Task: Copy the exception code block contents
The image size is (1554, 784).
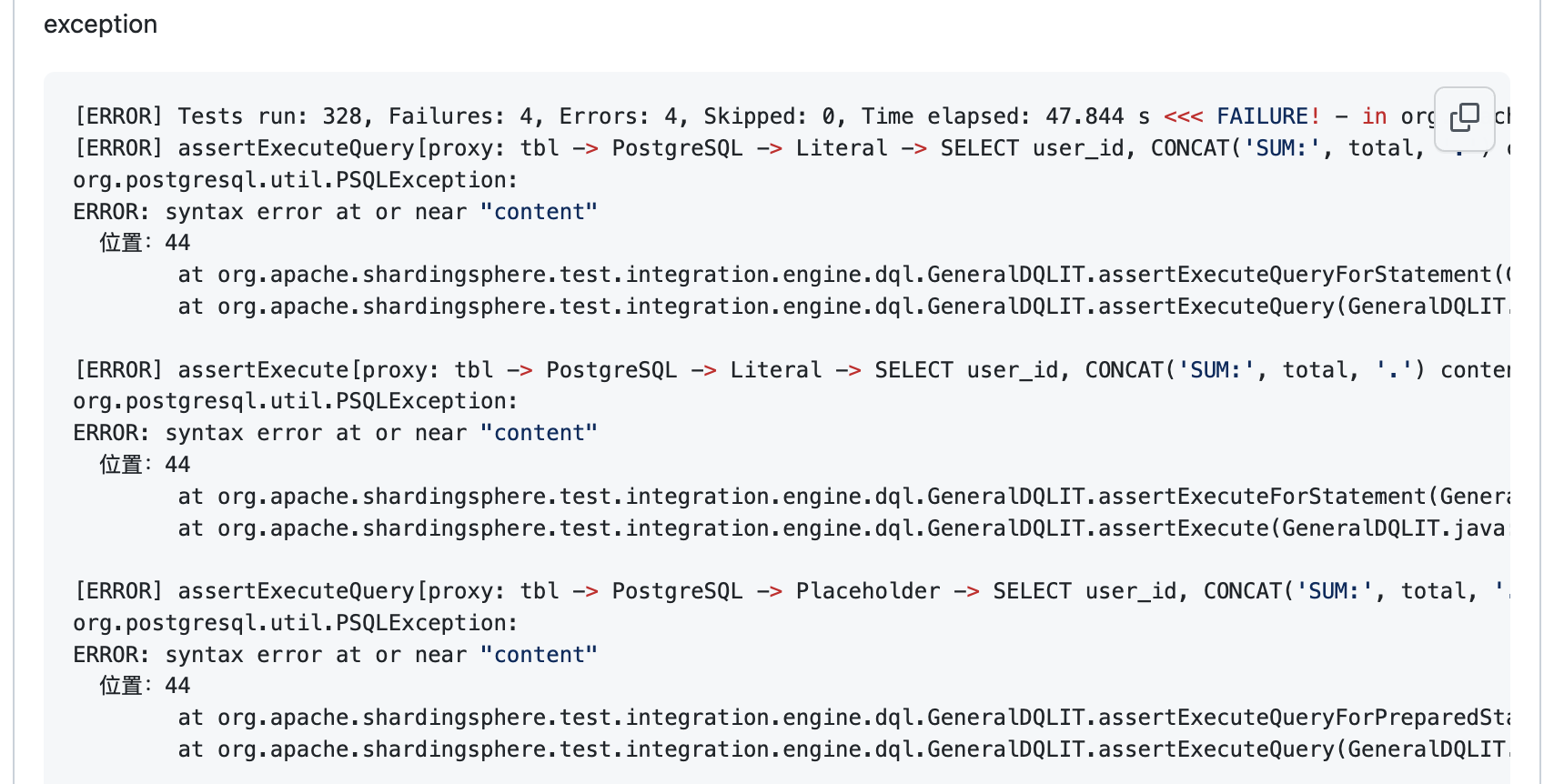Action: [x=1464, y=118]
